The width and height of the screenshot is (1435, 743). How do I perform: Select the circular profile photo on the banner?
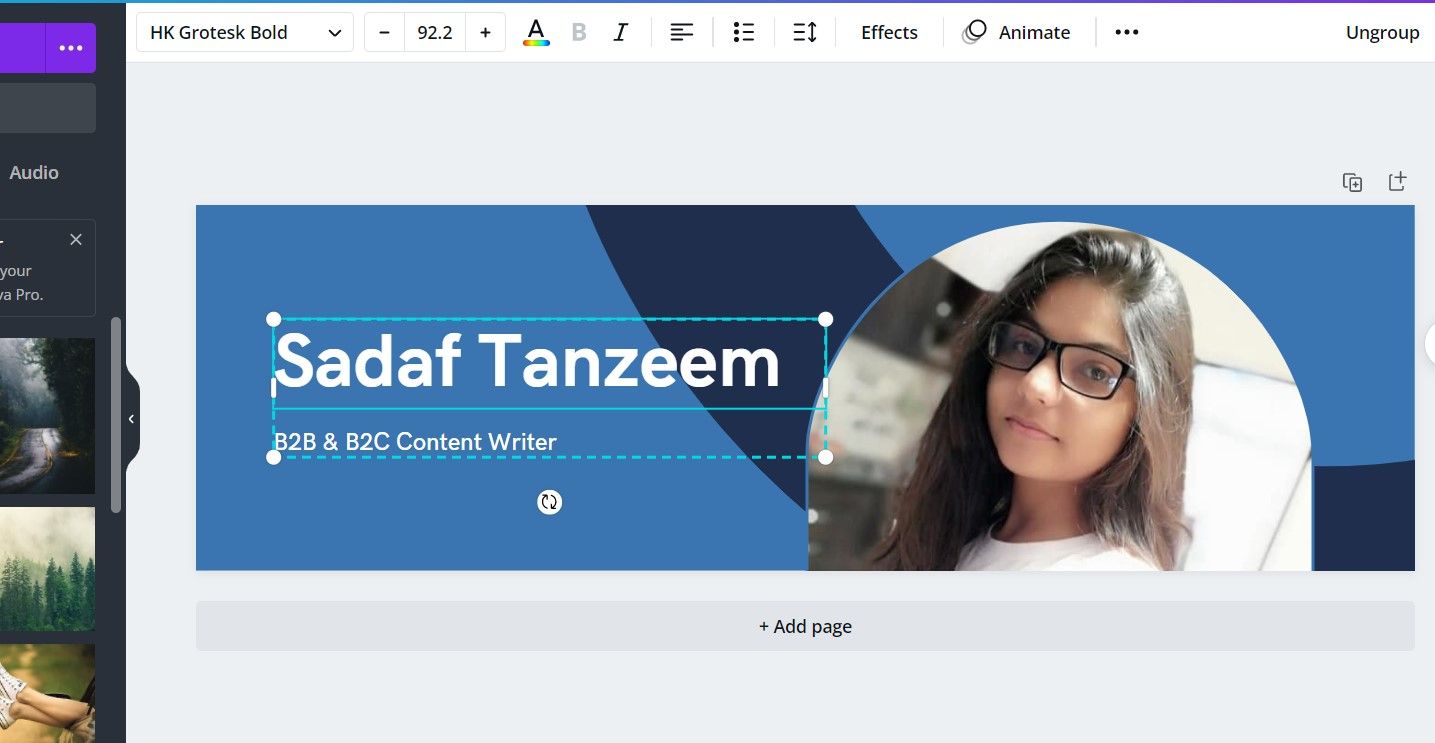[x=1060, y=396]
